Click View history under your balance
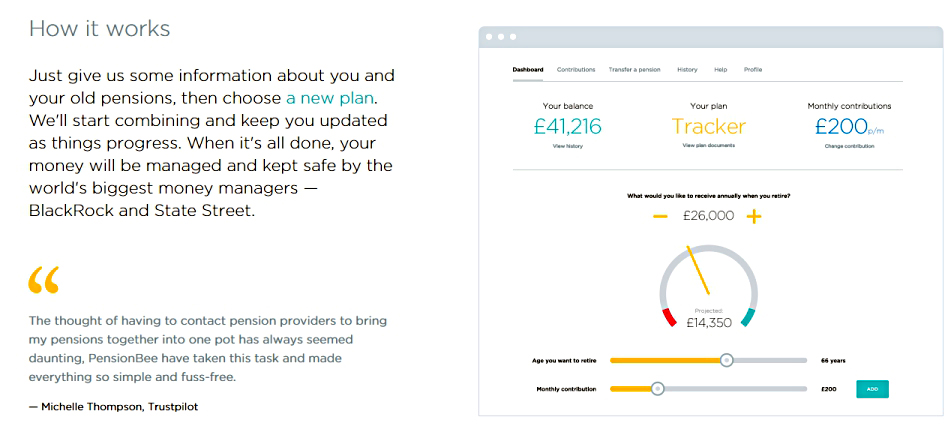The height and width of the screenshot is (426, 951). click(568, 146)
